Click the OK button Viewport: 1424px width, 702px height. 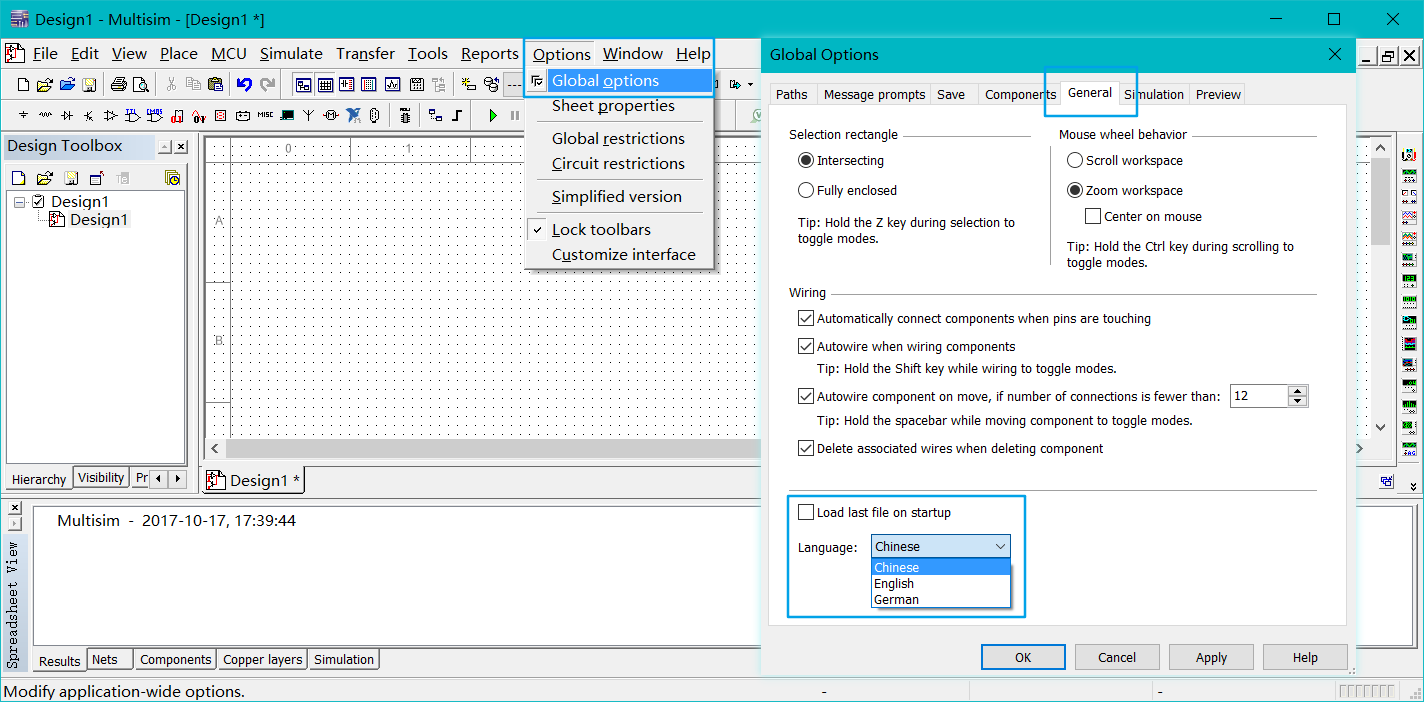pos(1023,657)
